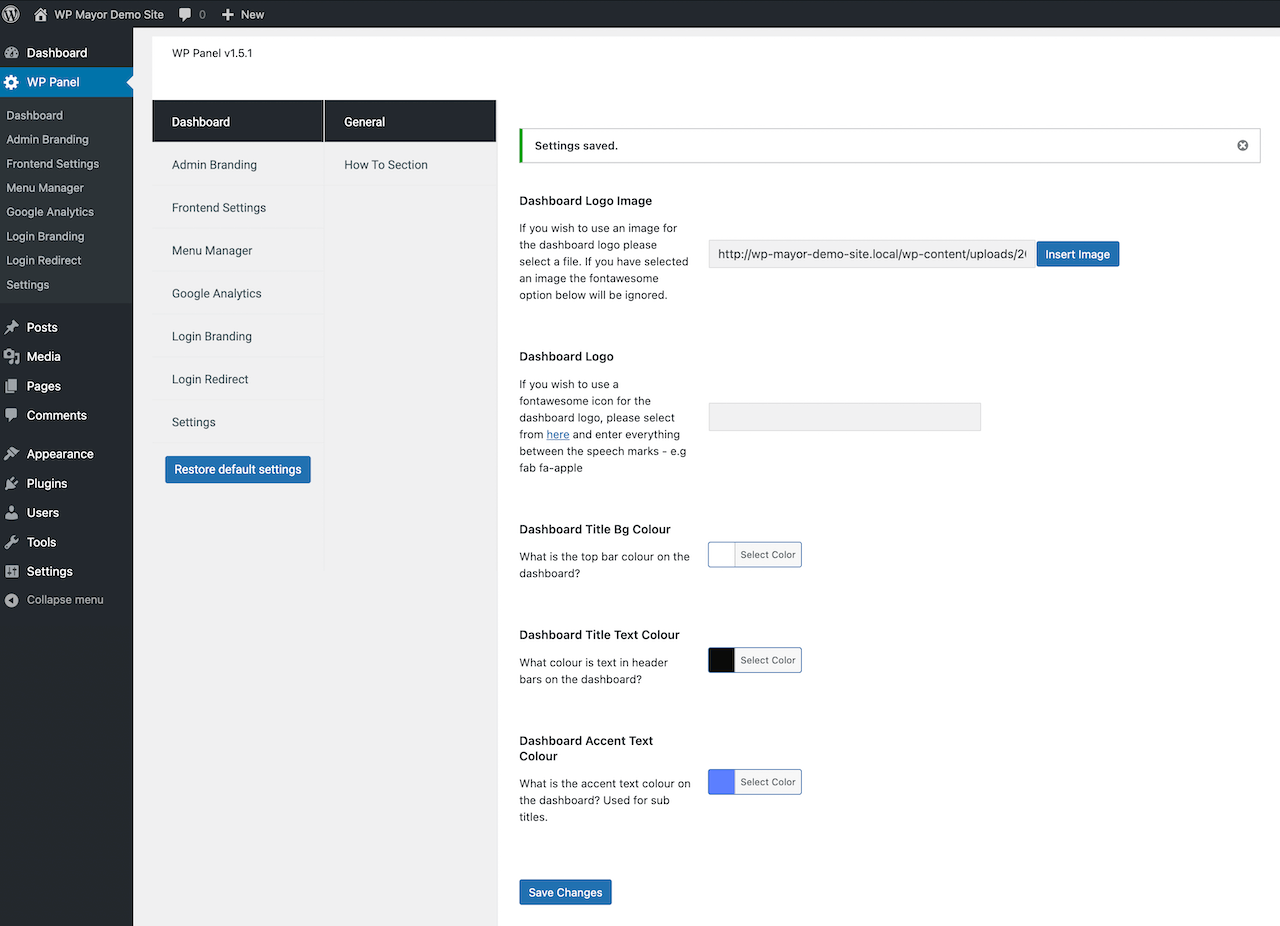Click the Pages icon in sidebar
The height and width of the screenshot is (926, 1280).
click(12, 386)
